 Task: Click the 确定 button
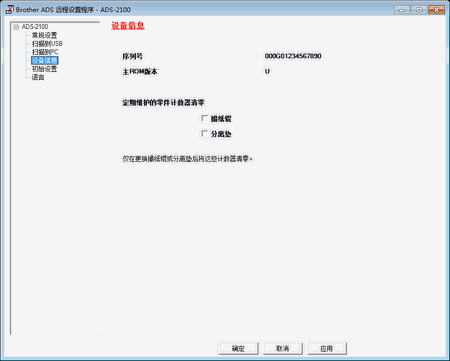[x=238, y=348]
